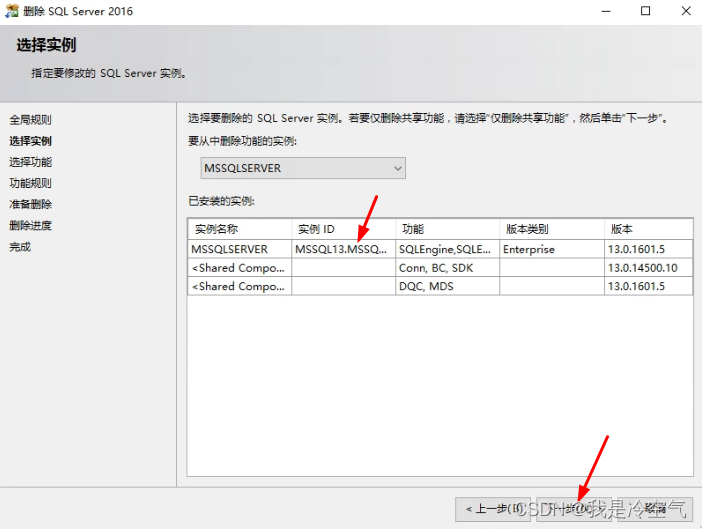Select 功能规则 step in sidebar
702x529 pixels.
[x=30, y=183]
